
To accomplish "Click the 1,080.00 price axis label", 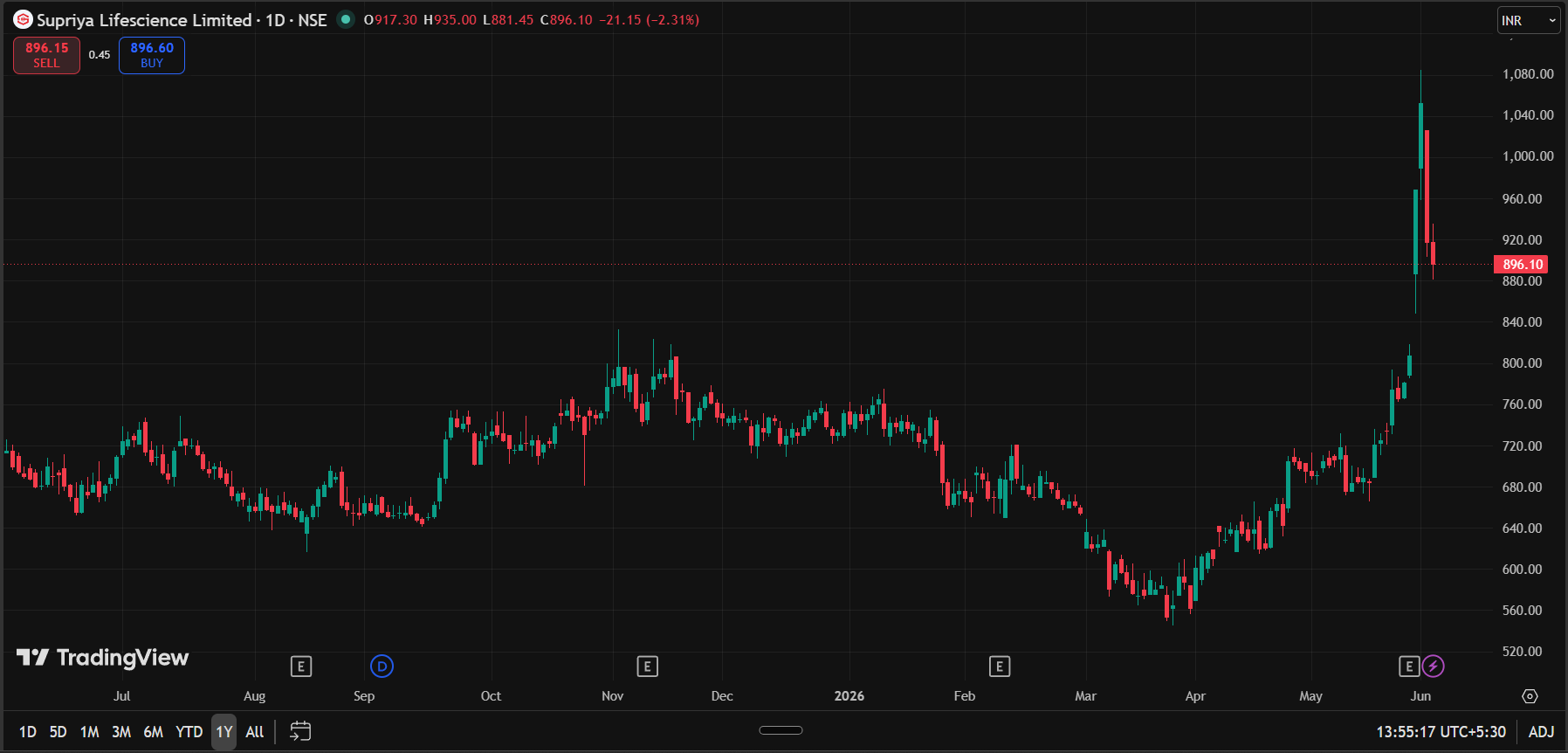I will (x=1528, y=74).
